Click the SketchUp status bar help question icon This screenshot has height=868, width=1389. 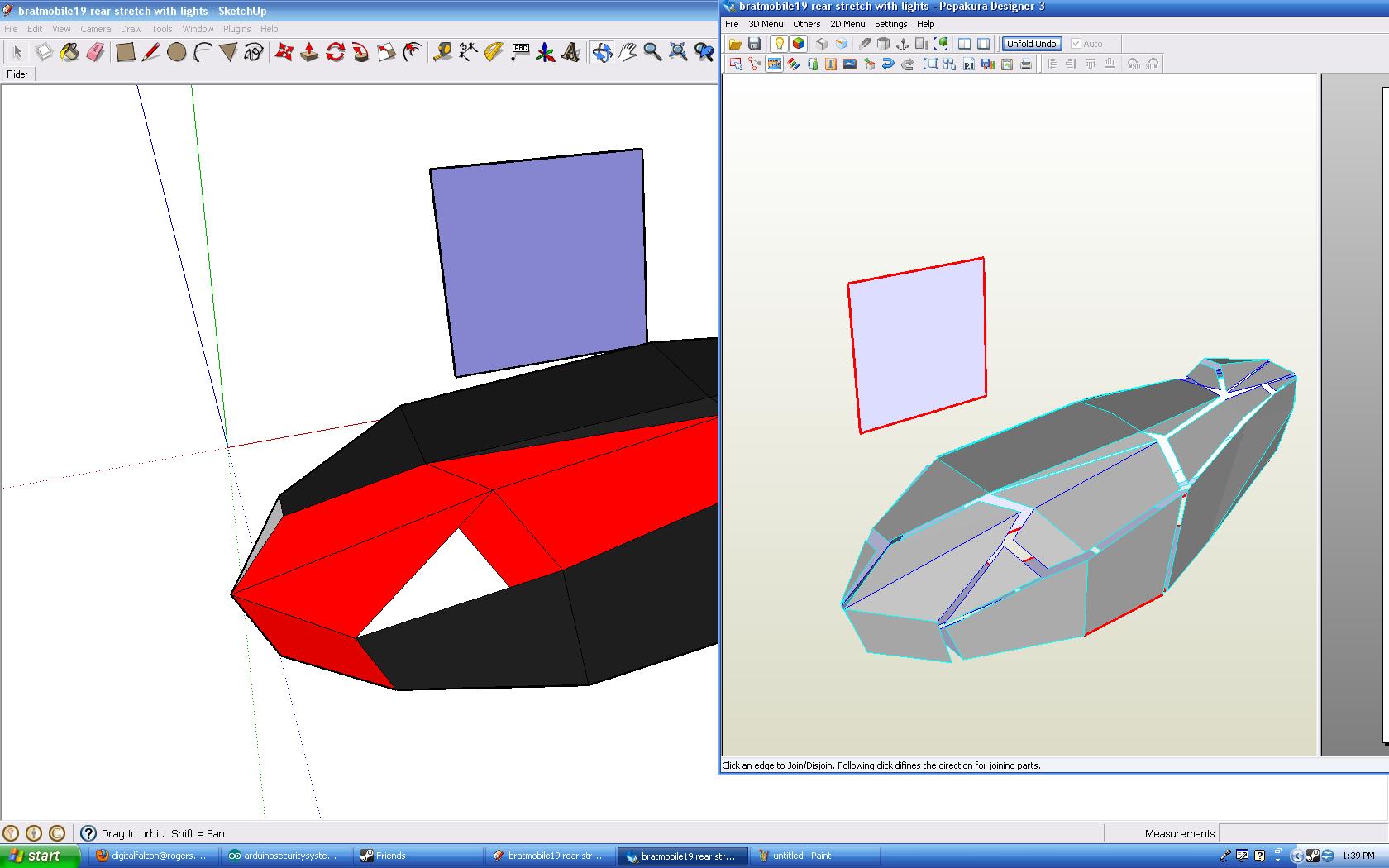pos(88,833)
